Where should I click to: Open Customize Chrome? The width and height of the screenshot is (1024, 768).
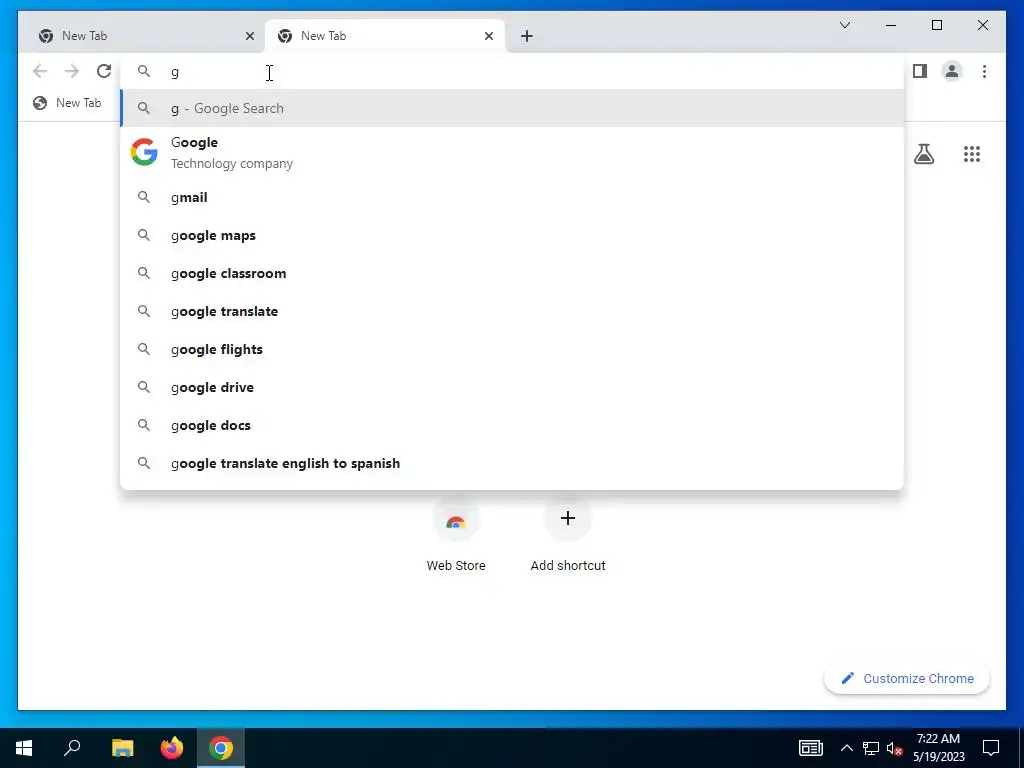point(907,679)
